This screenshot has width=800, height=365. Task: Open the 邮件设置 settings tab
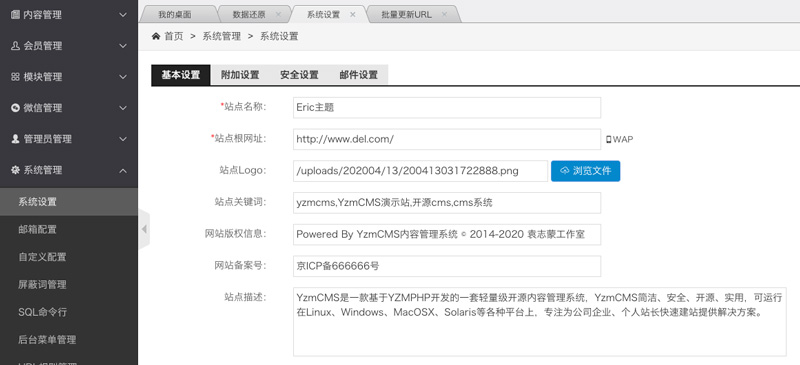[x=358, y=75]
